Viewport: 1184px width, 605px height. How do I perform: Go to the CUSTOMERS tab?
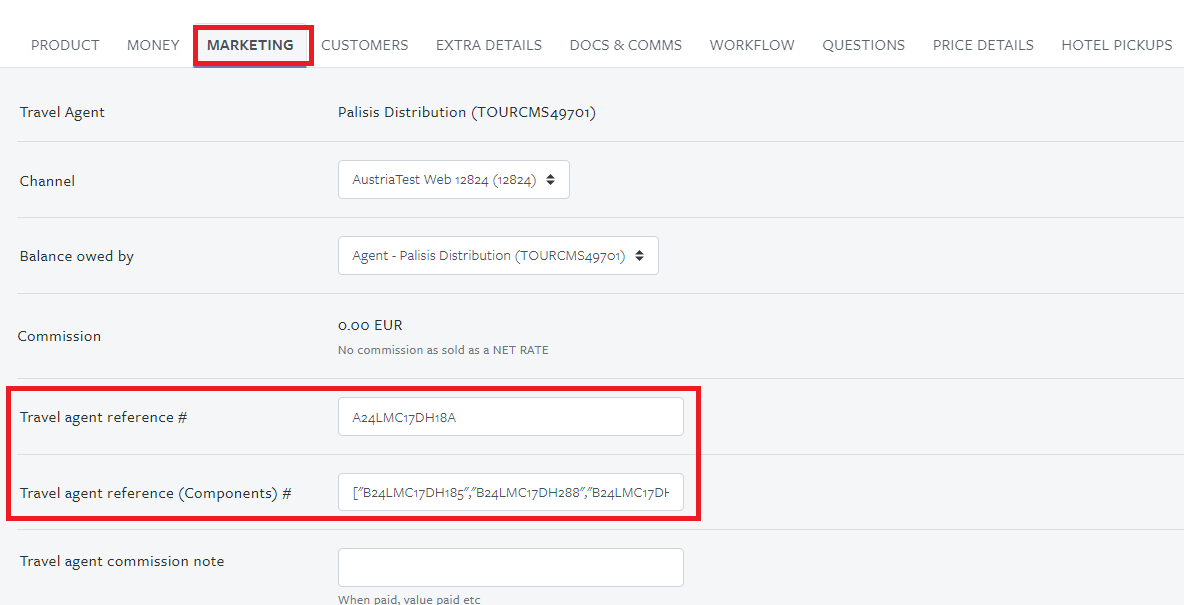pyautogui.click(x=365, y=45)
